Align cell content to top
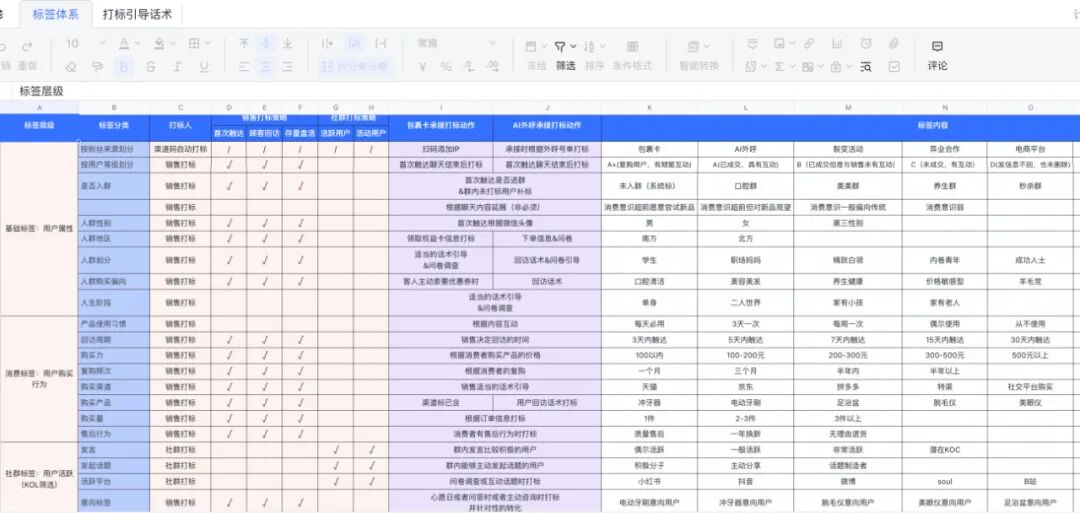Viewport: 1080px width, 513px height. pyautogui.click(x=244, y=43)
